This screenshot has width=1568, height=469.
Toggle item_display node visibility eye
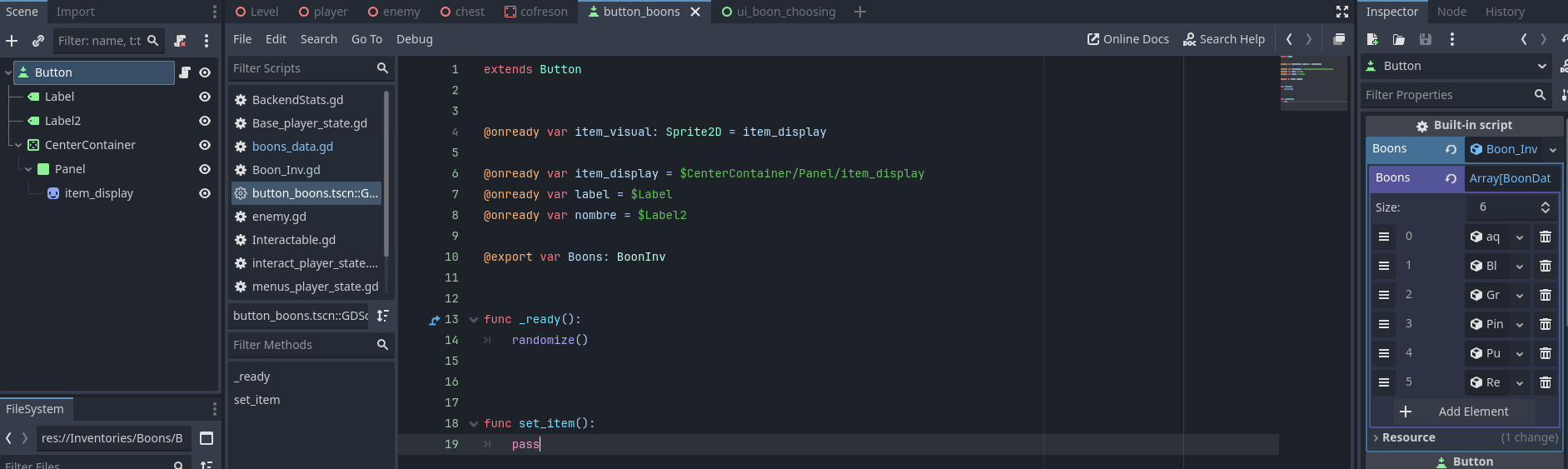[x=205, y=193]
